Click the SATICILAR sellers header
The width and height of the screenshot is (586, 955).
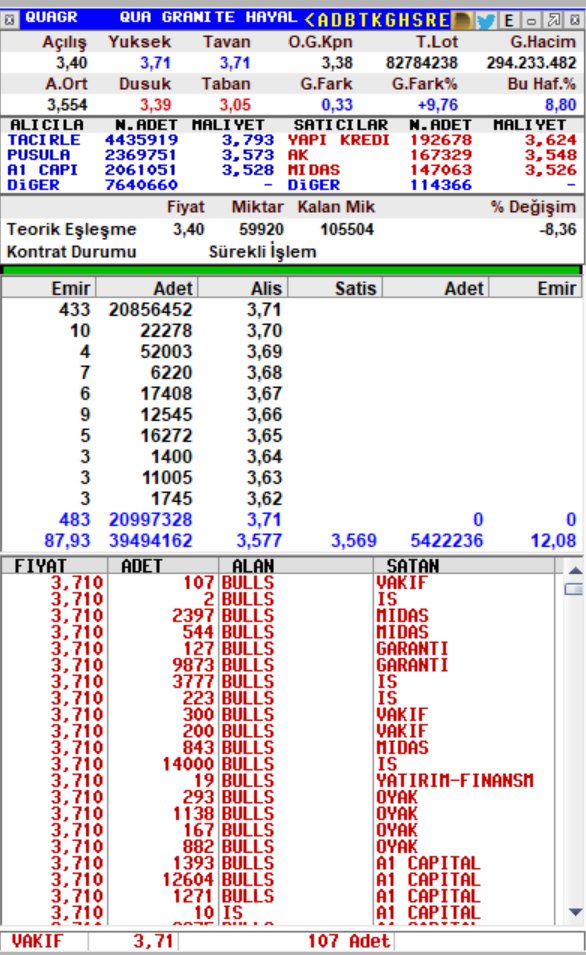(x=341, y=125)
